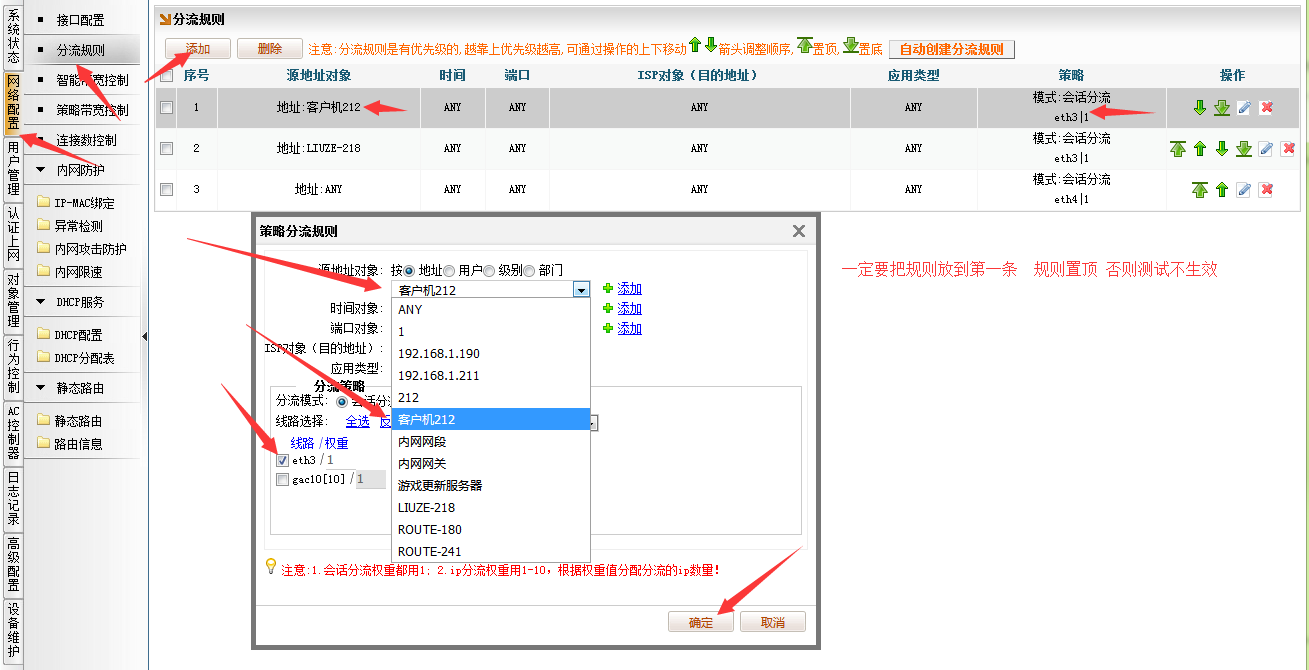Move rule 3 (地址:ANY) up one position
Screen dimensions: 1309x670
(1221, 190)
